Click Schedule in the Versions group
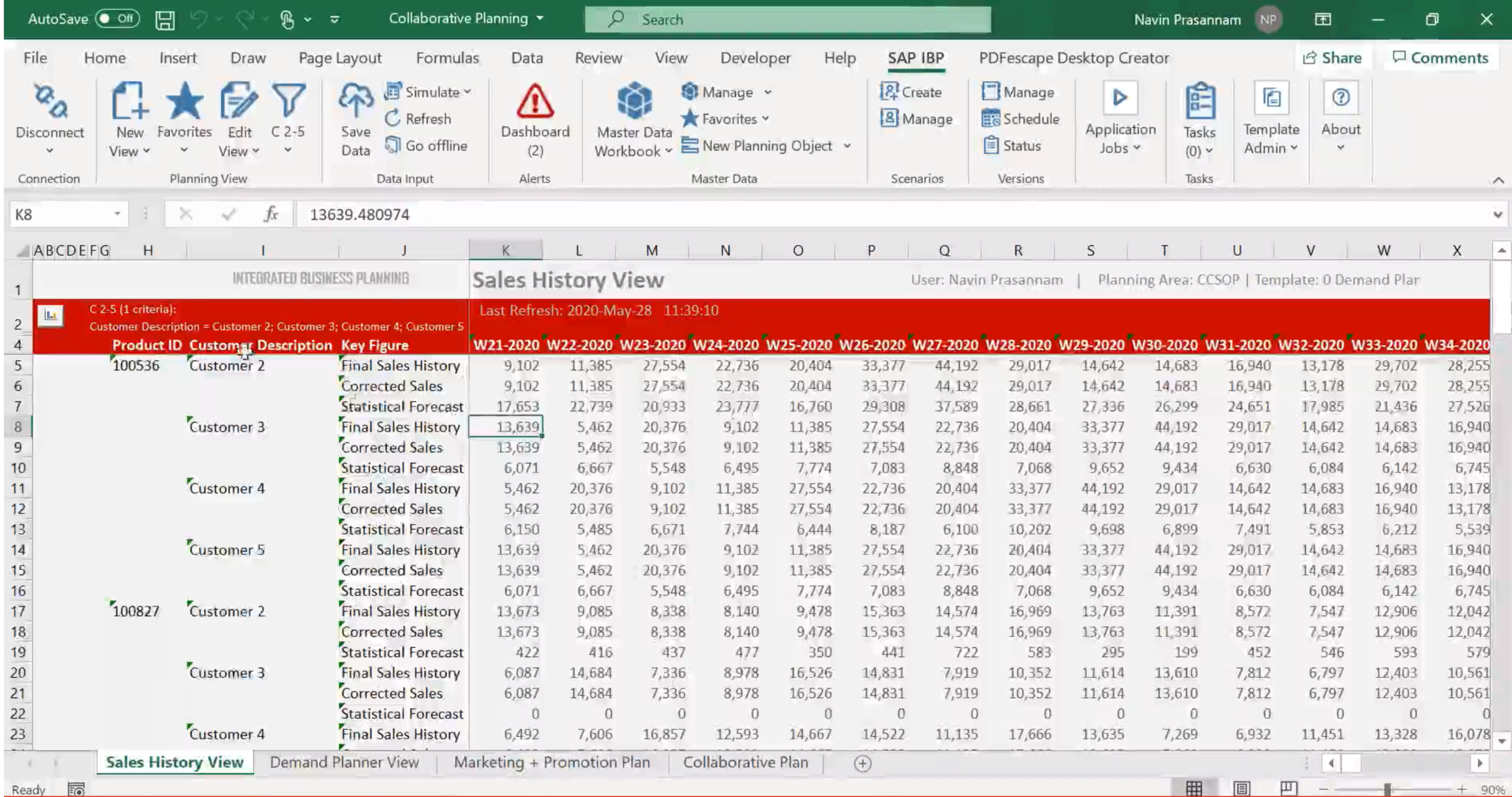This screenshot has height=797, width=1512. tap(1022, 119)
